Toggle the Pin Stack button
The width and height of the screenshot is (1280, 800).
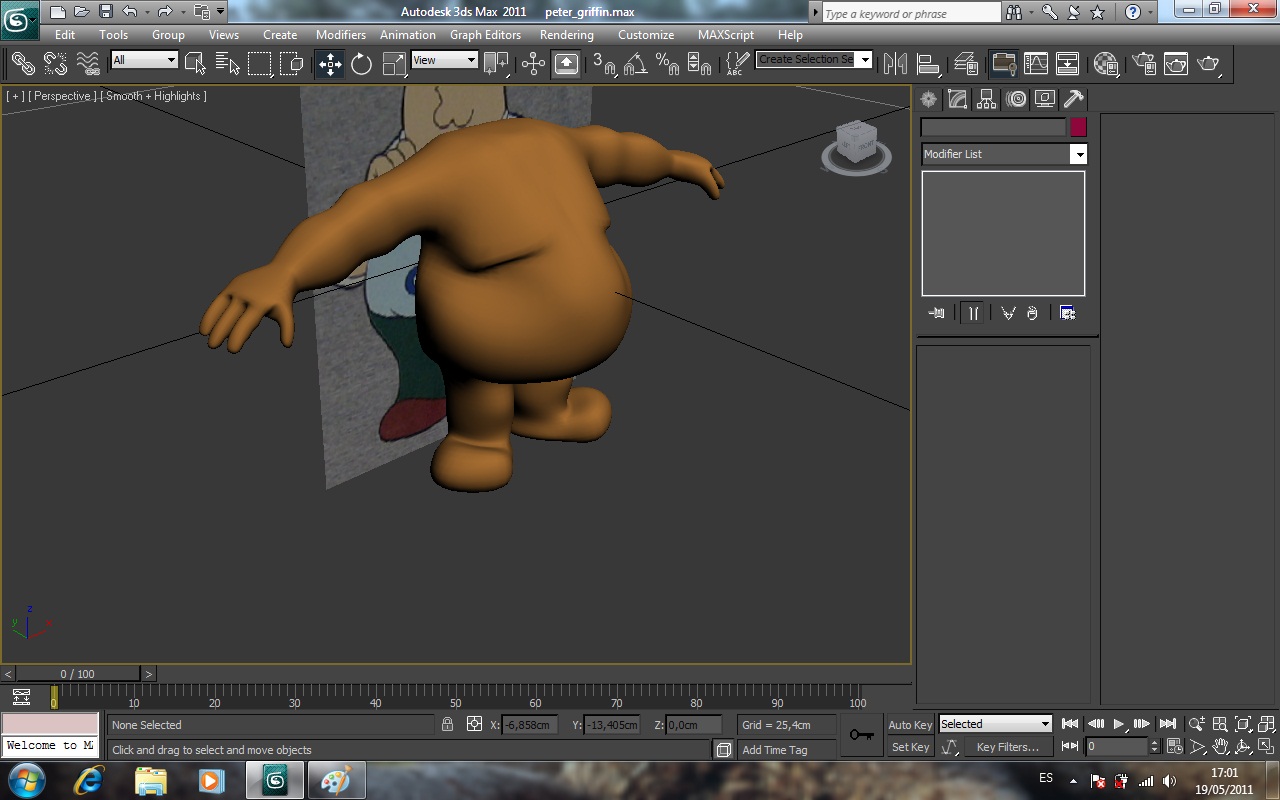pyautogui.click(x=937, y=313)
